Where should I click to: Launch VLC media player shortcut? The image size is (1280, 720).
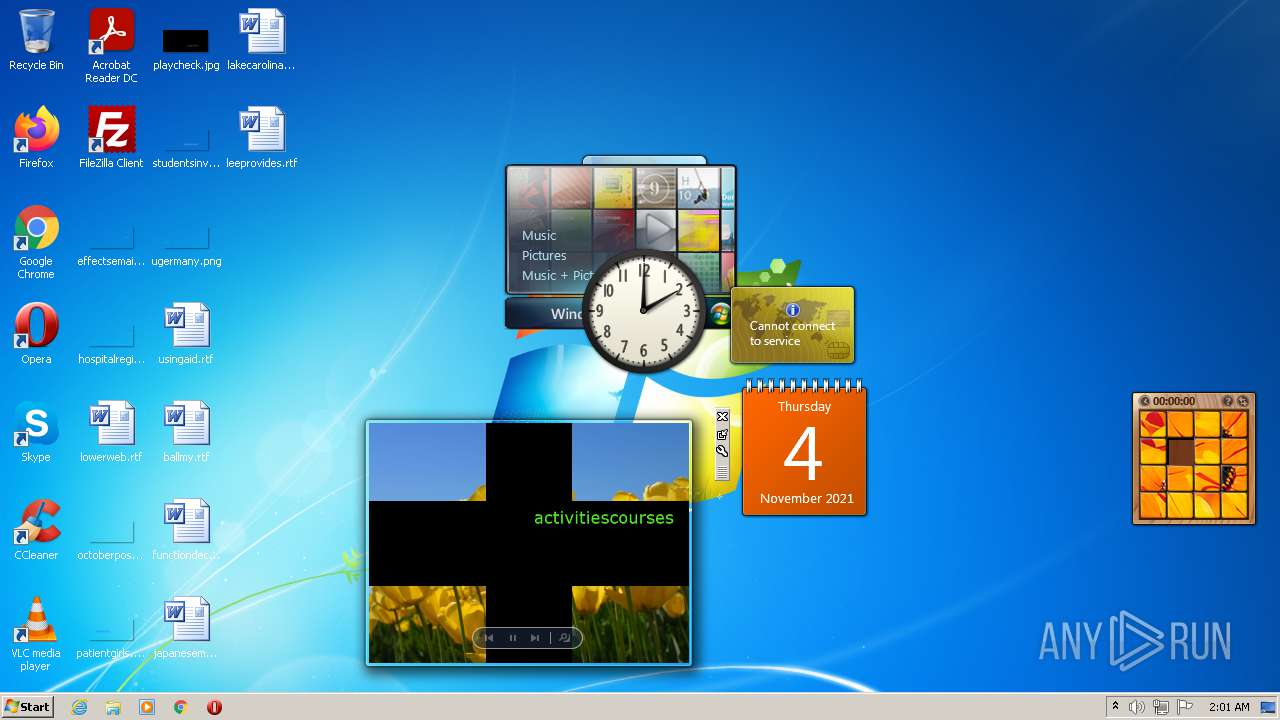[36, 634]
